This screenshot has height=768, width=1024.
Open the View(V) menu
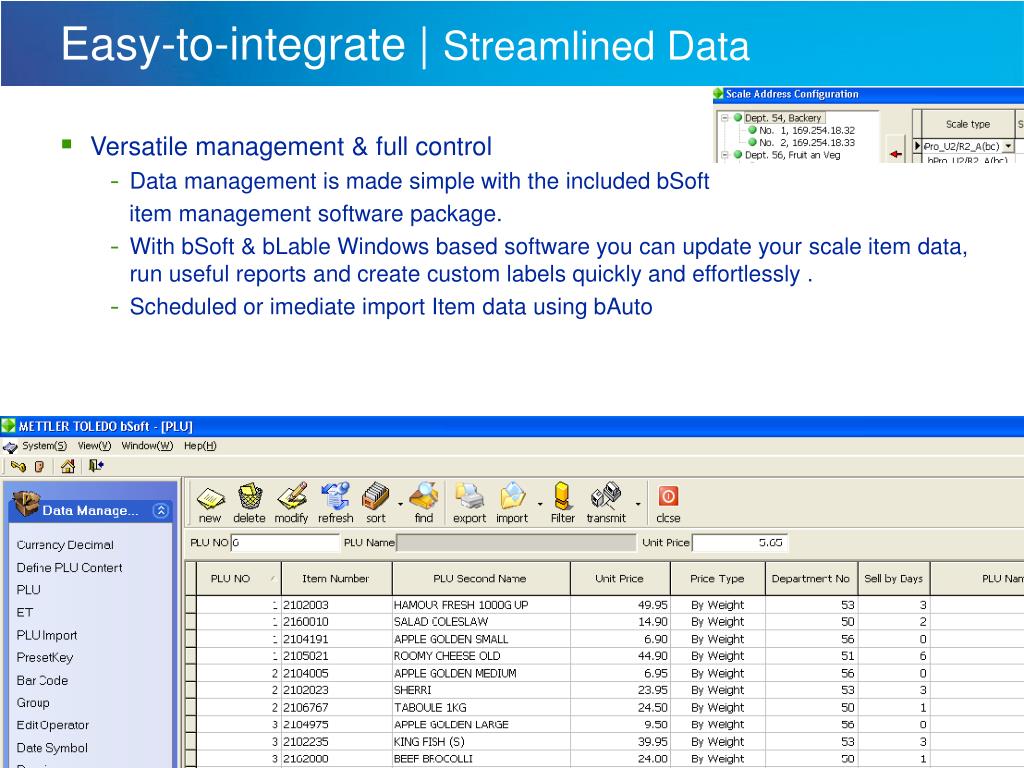94,446
